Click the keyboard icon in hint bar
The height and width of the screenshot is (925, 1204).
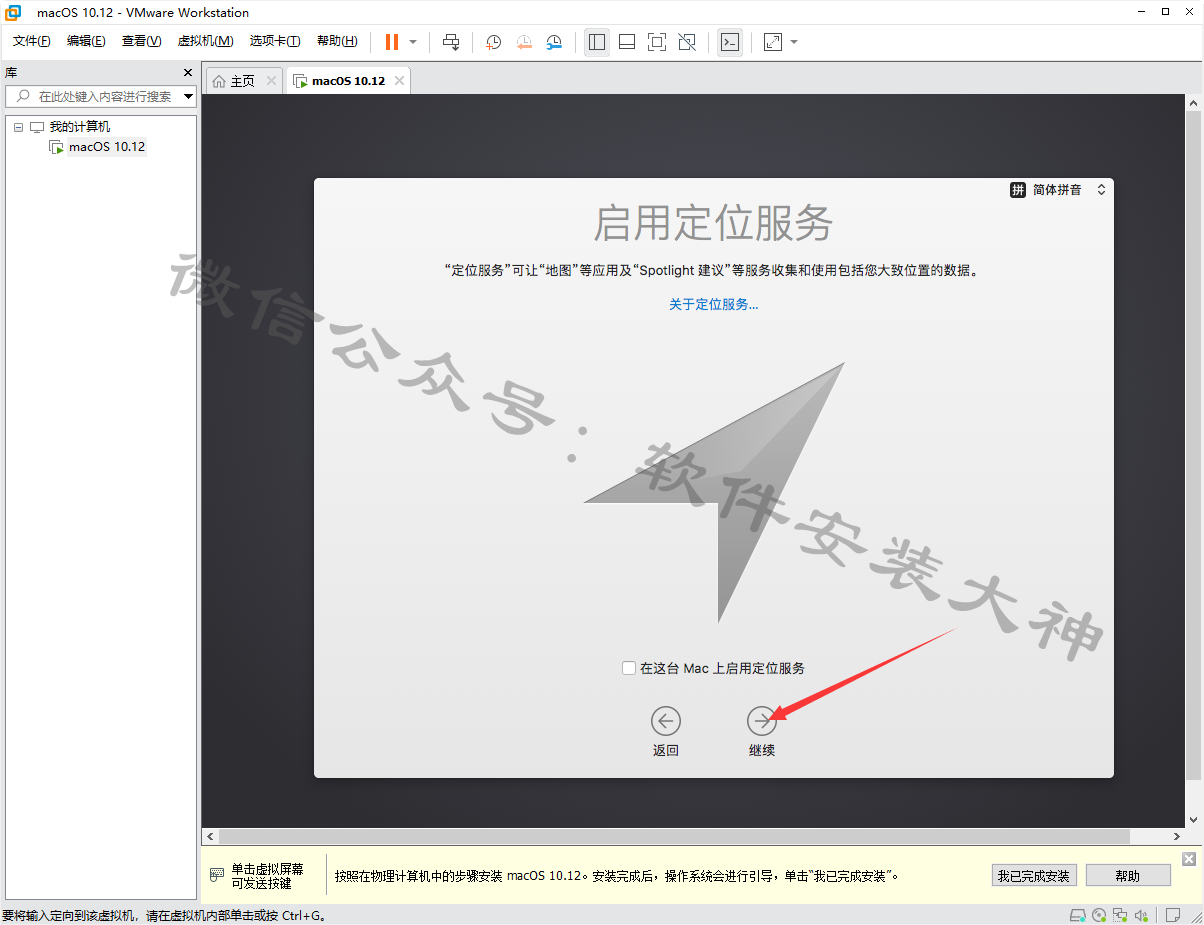pos(217,875)
